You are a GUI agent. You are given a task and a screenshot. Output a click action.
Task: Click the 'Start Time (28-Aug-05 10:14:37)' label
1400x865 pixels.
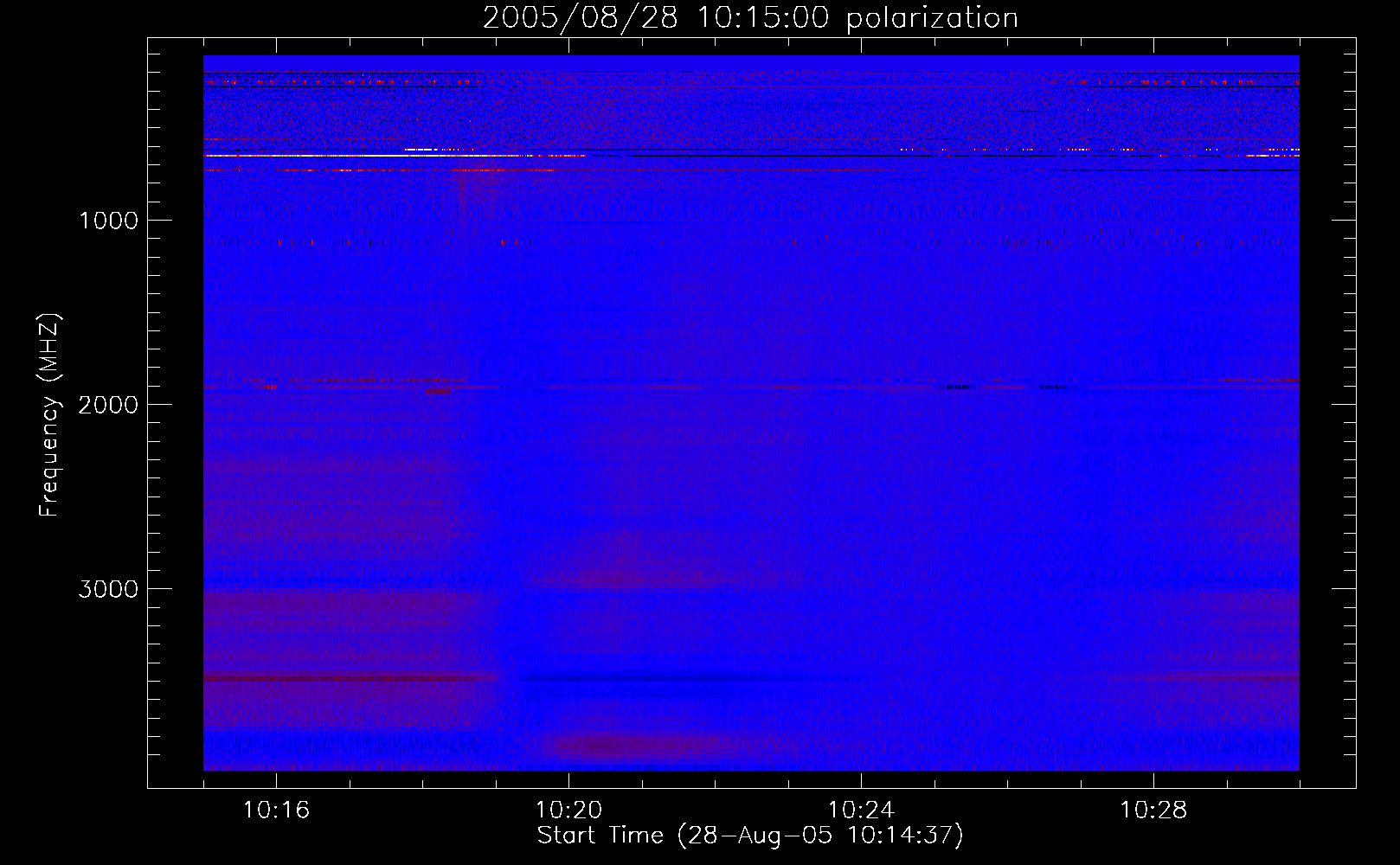tap(750, 836)
